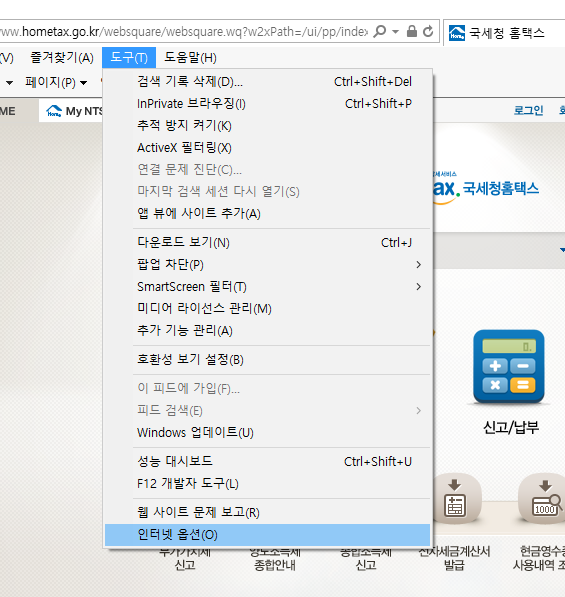
Task: Open 다운로드 보기(N)
Action: [x=268, y=243]
